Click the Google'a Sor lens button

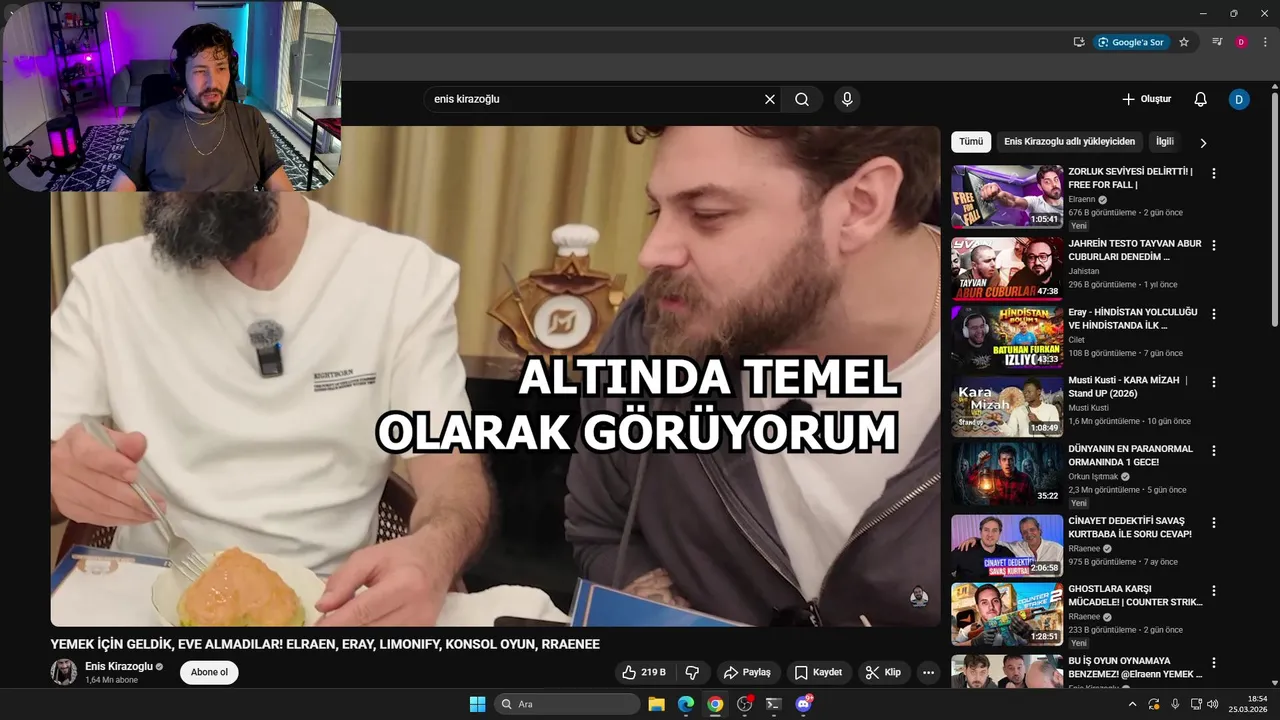(1131, 42)
